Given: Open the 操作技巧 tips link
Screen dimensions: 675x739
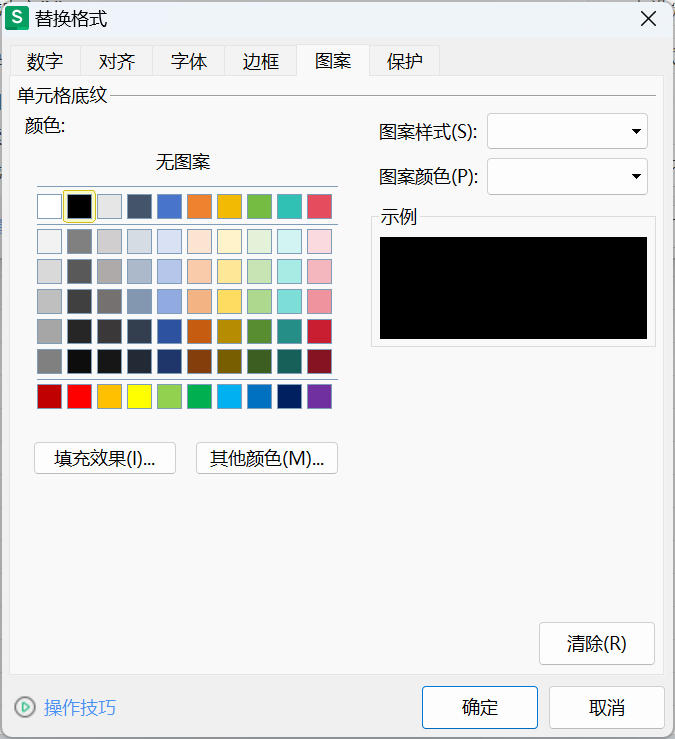Looking at the screenshot, I should (80, 707).
